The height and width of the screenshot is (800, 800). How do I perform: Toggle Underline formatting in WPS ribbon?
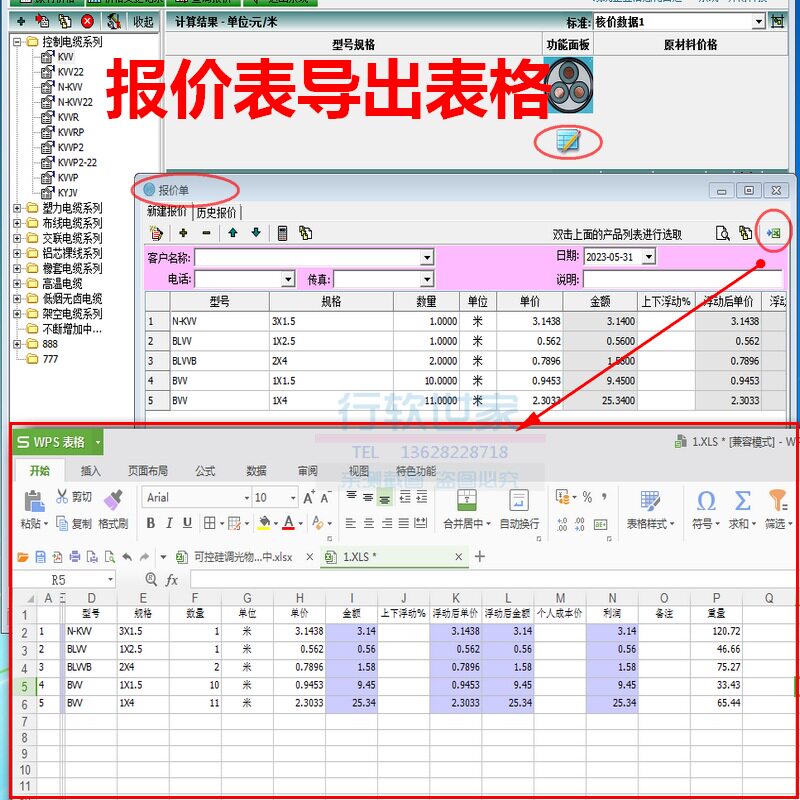[187, 523]
